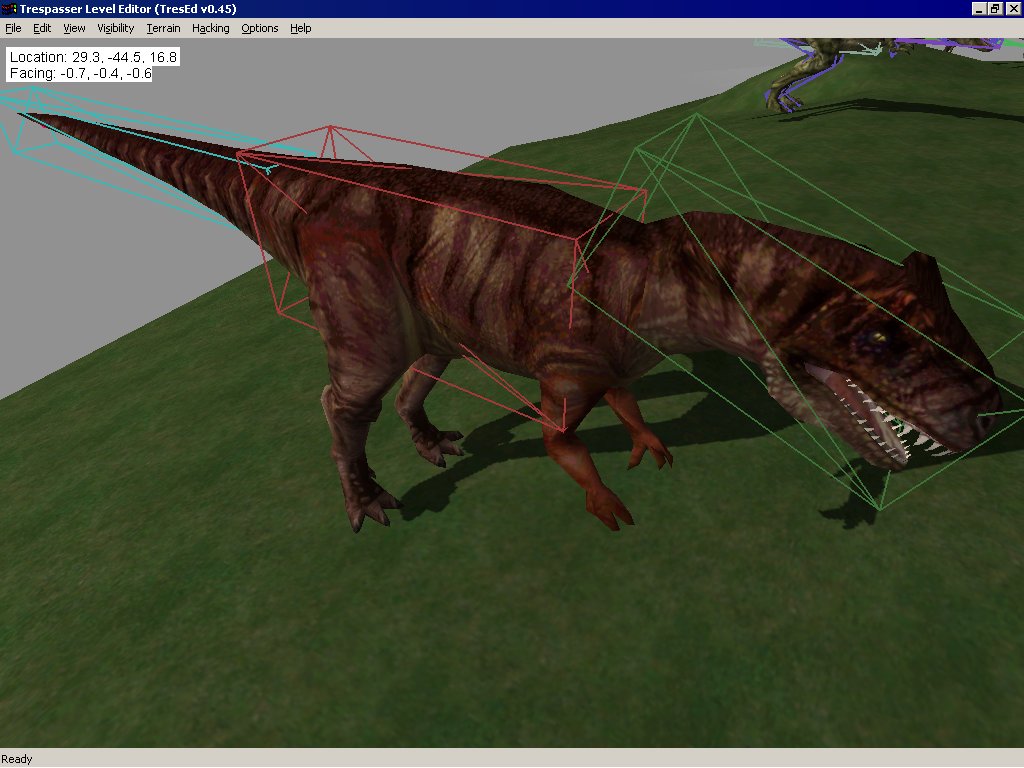
Task: Open the Visibility menu
Action: pos(116,28)
